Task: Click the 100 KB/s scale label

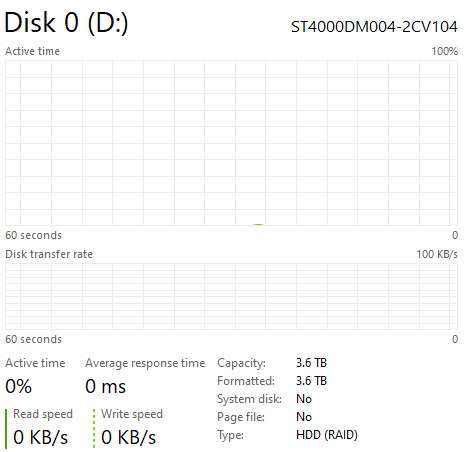Action: [x=437, y=254]
